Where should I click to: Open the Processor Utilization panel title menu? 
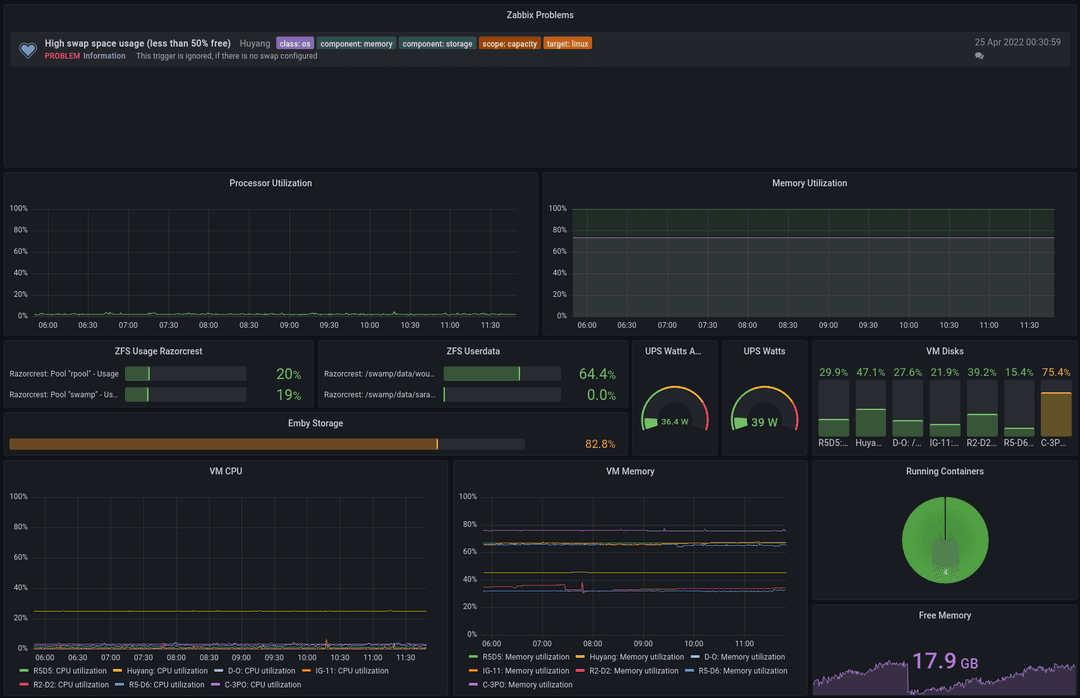point(270,183)
